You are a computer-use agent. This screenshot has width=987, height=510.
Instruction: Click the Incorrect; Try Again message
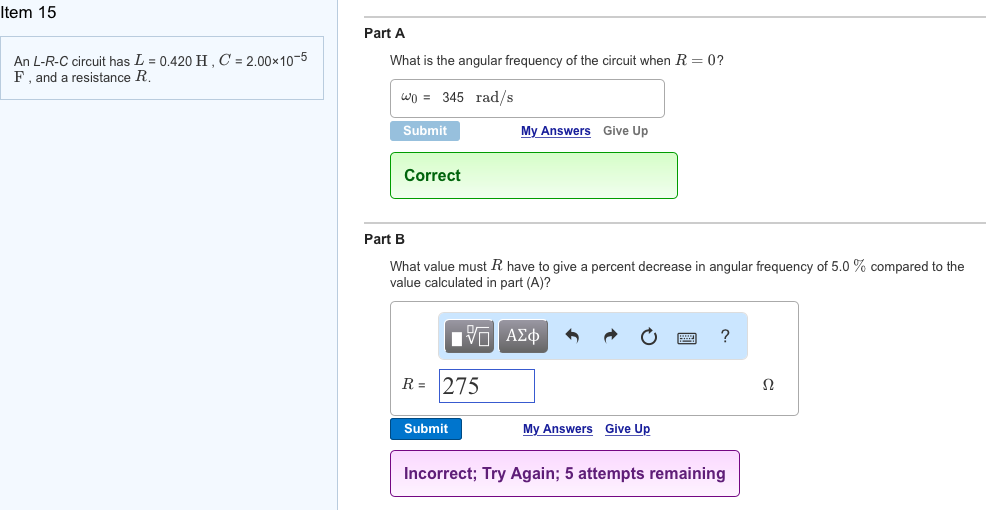[x=564, y=473]
